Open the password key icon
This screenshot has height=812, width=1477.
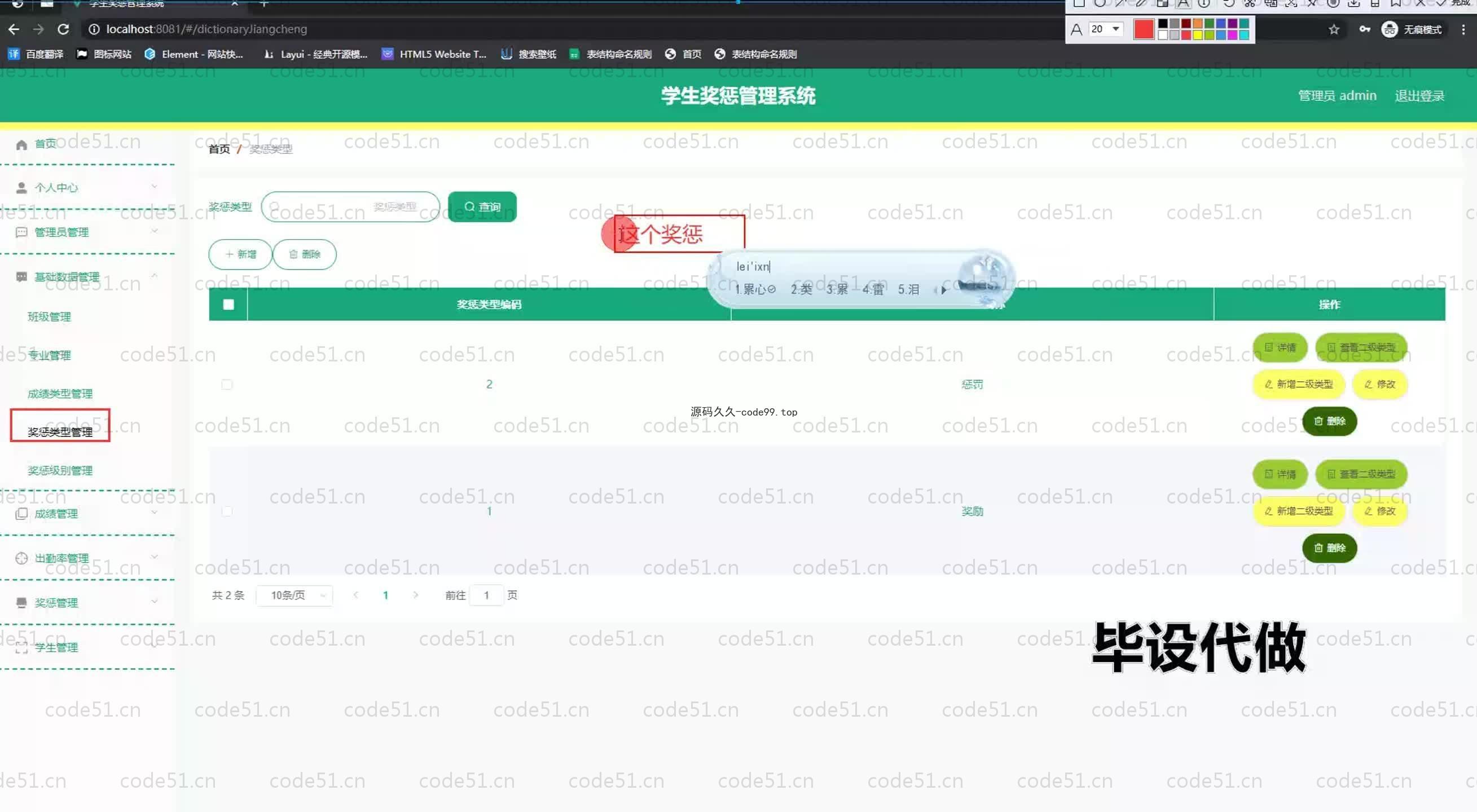(x=1365, y=29)
